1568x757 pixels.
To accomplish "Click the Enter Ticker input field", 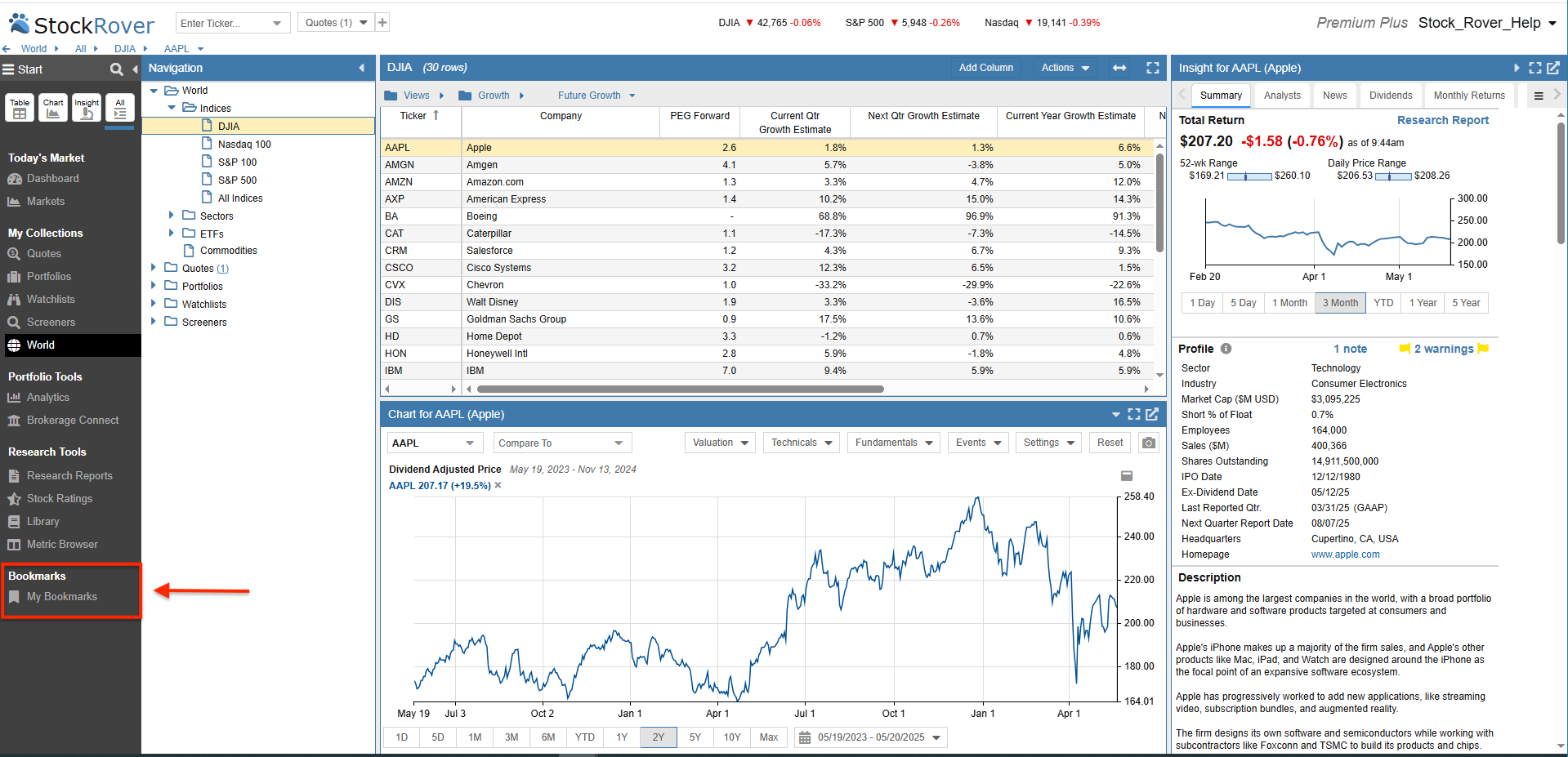I will [223, 23].
